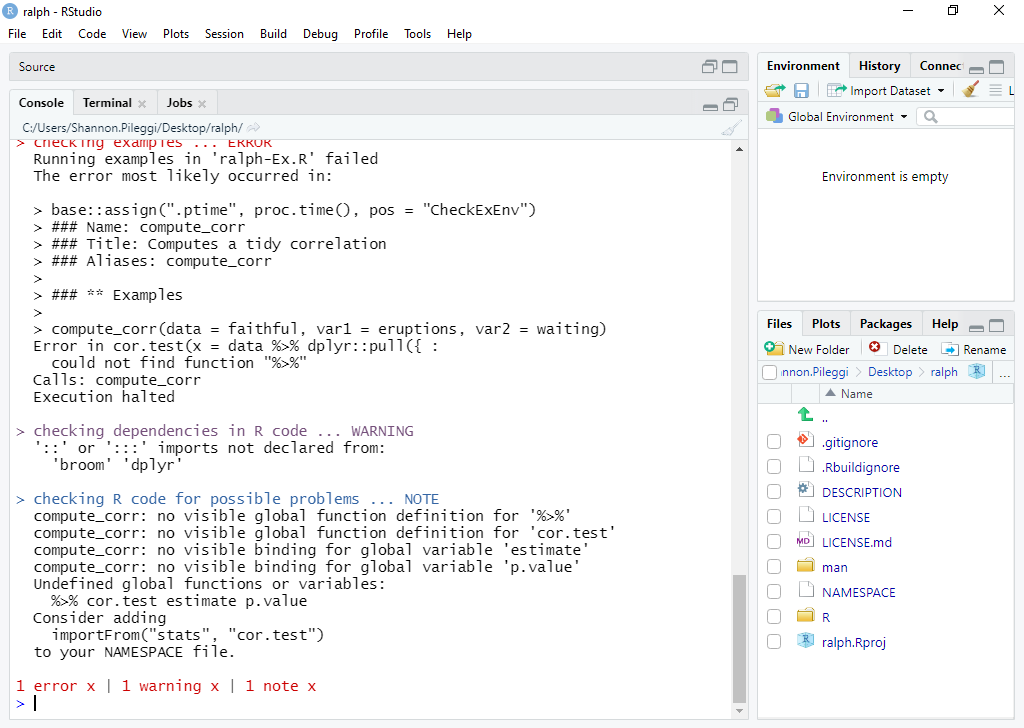
Task: Open the Tools menu
Action: coord(417,34)
